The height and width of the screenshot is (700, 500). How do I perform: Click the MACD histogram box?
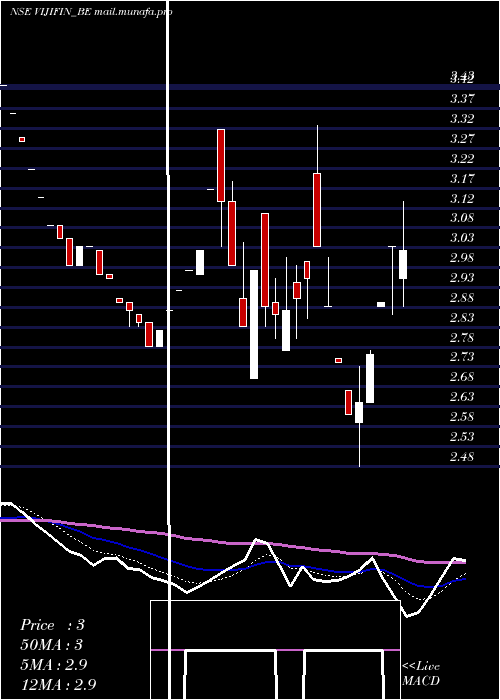(x=275, y=650)
